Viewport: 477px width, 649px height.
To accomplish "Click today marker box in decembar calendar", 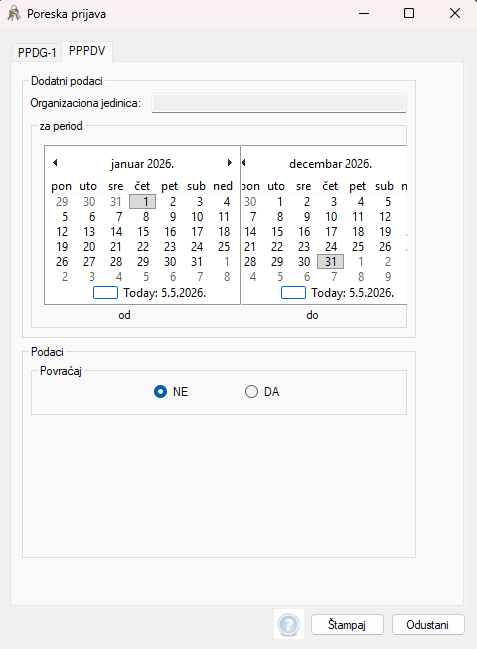I will pos(293,293).
